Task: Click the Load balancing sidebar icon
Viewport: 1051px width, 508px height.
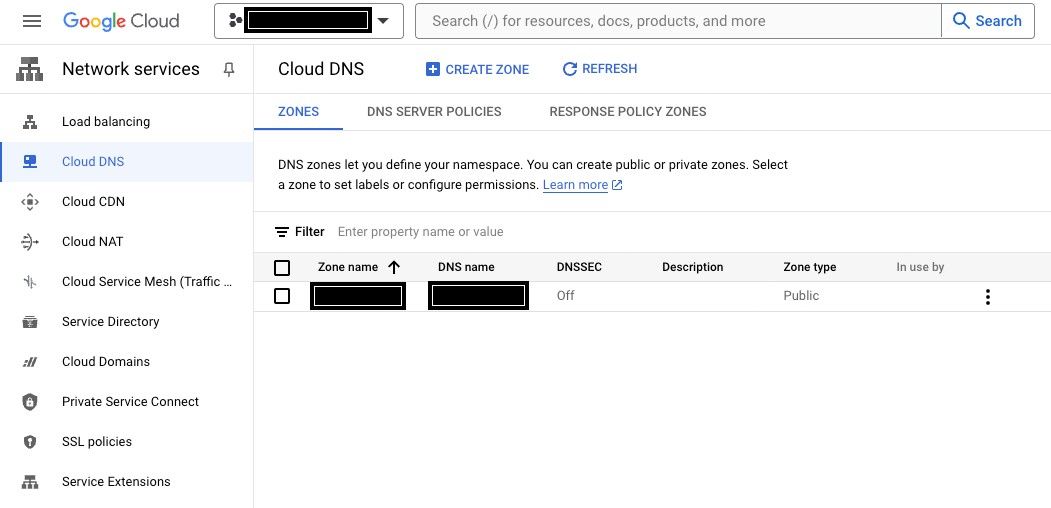Action: tap(30, 122)
